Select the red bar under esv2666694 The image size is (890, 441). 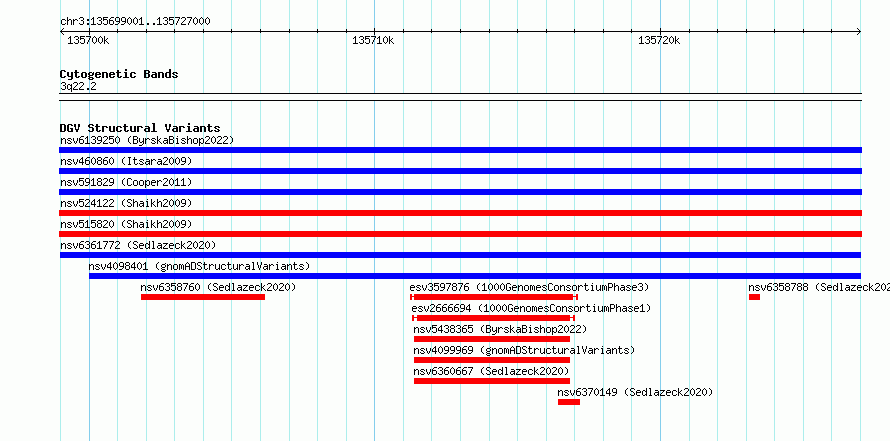[493, 318]
